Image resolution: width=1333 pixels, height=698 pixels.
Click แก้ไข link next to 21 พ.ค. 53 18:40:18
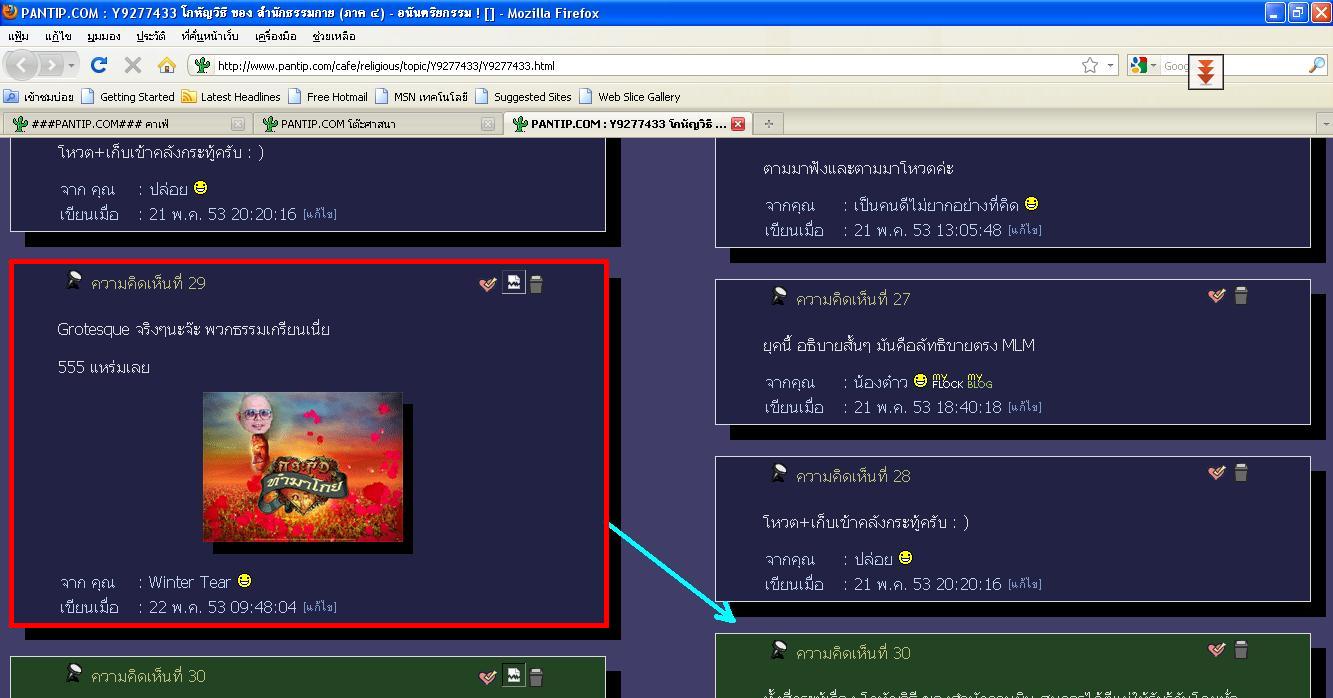tap(1025, 407)
